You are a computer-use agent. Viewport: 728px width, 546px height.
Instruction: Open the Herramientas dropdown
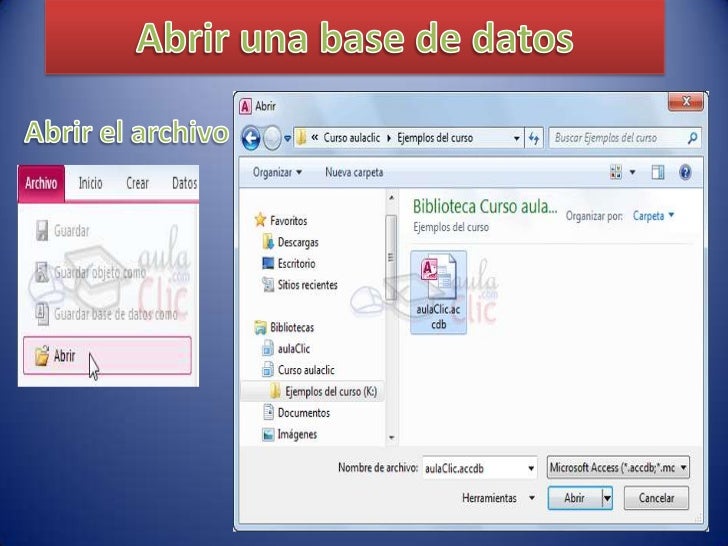498,498
